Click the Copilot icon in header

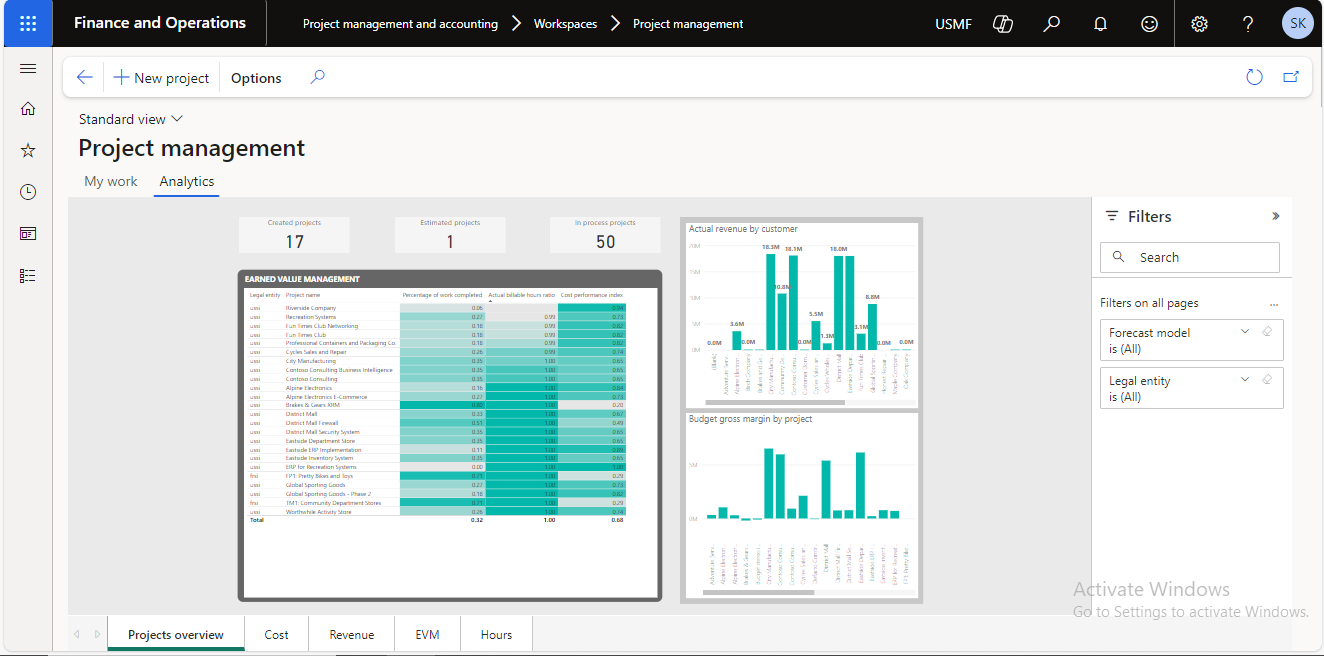pos(1003,24)
